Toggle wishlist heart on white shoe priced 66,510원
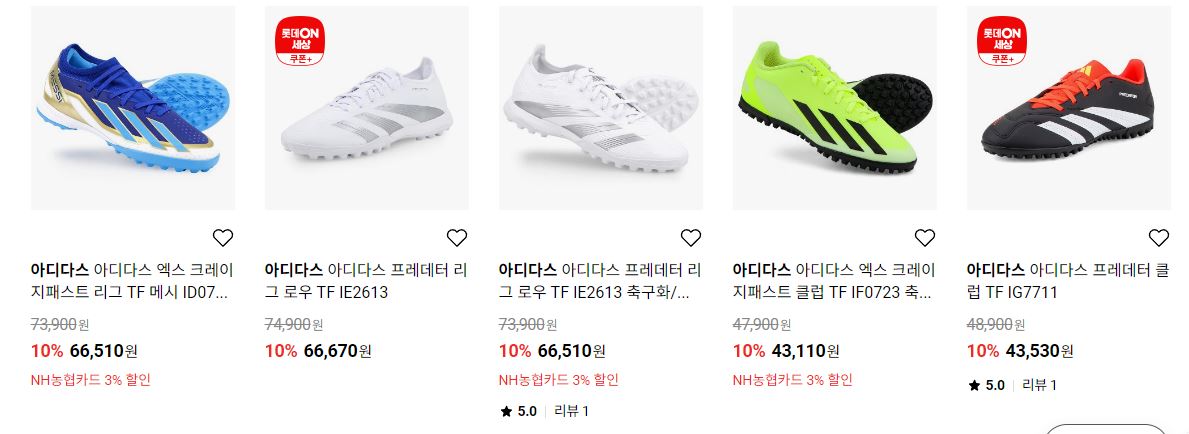The height and width of the screenshot is (434, 1189). (x=690, y=237)
